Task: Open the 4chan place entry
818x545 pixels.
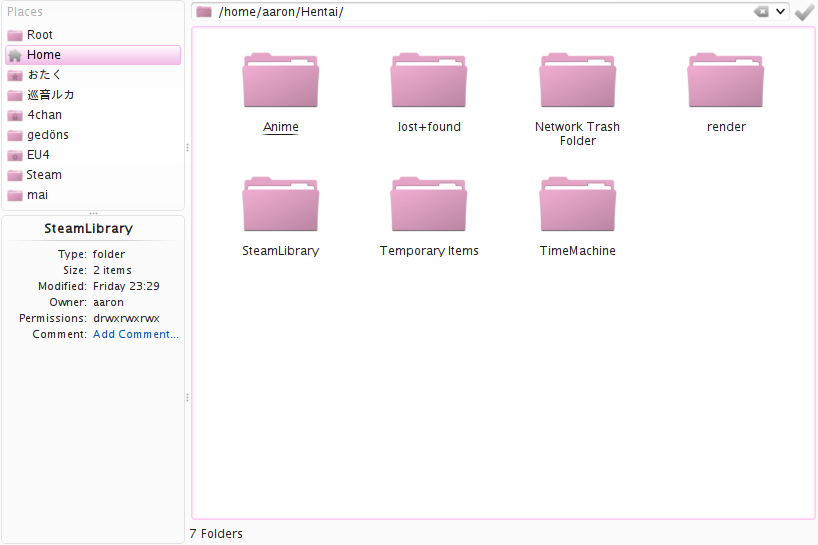Action: [x=93, y=115]
